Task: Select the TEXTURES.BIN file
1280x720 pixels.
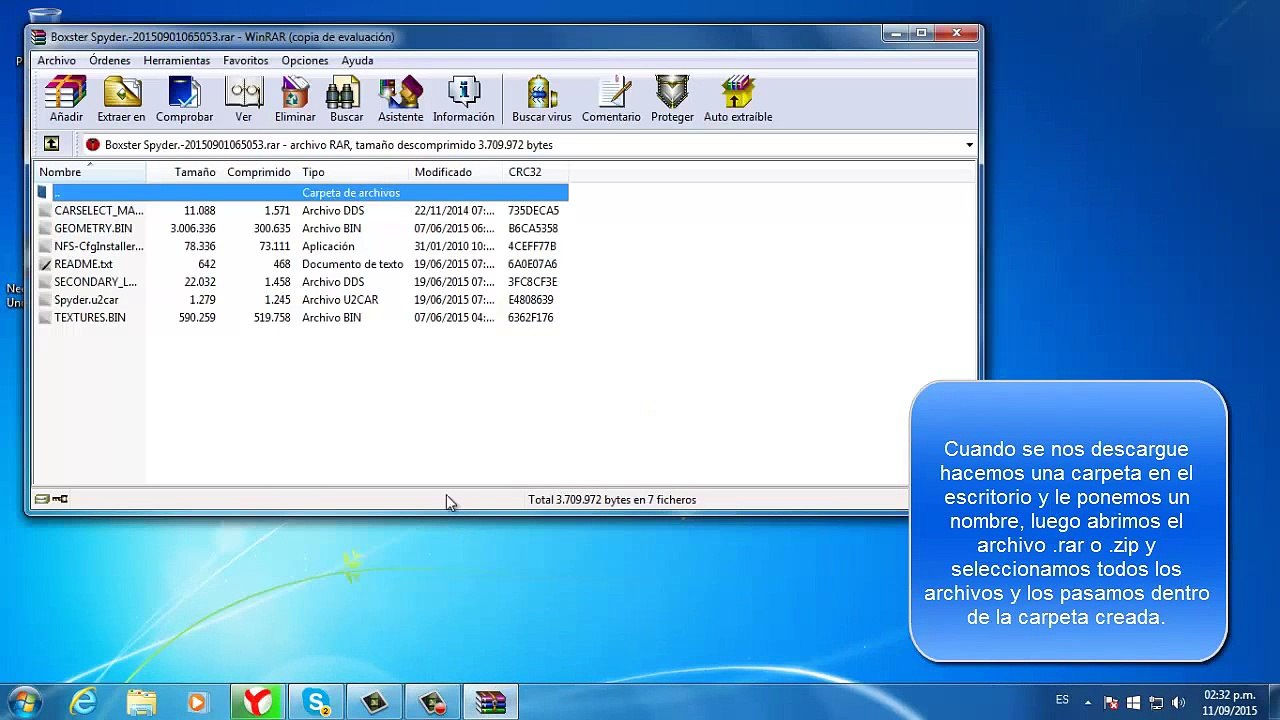Action: coord(90,318)
